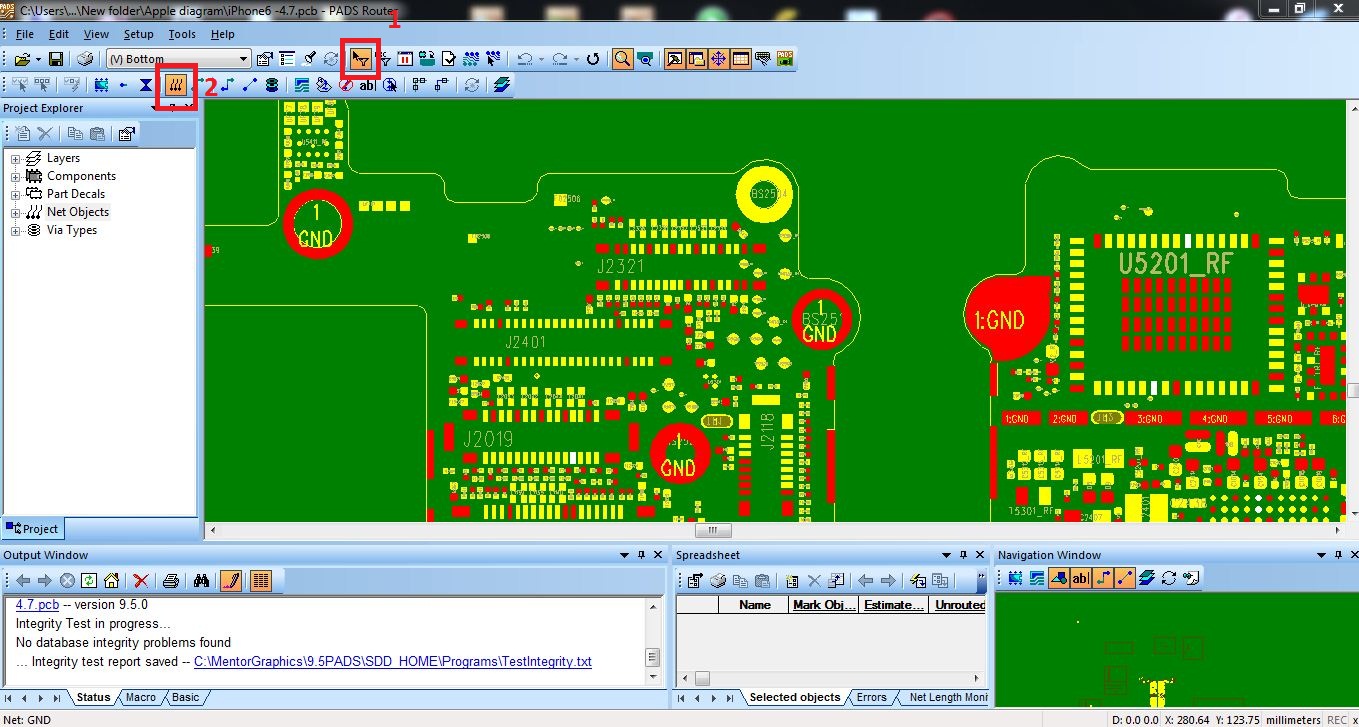The width and height of the screenshot is (1359, 727).
Task: Open the Edit menu
Action: click(x=59, y=34)
